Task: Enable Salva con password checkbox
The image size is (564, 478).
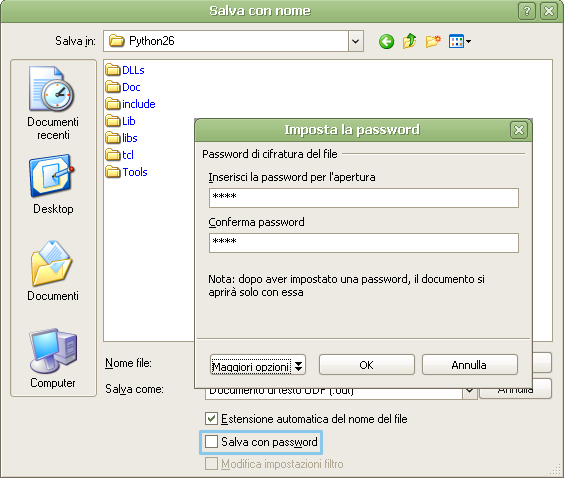Action: coord(211,442)
